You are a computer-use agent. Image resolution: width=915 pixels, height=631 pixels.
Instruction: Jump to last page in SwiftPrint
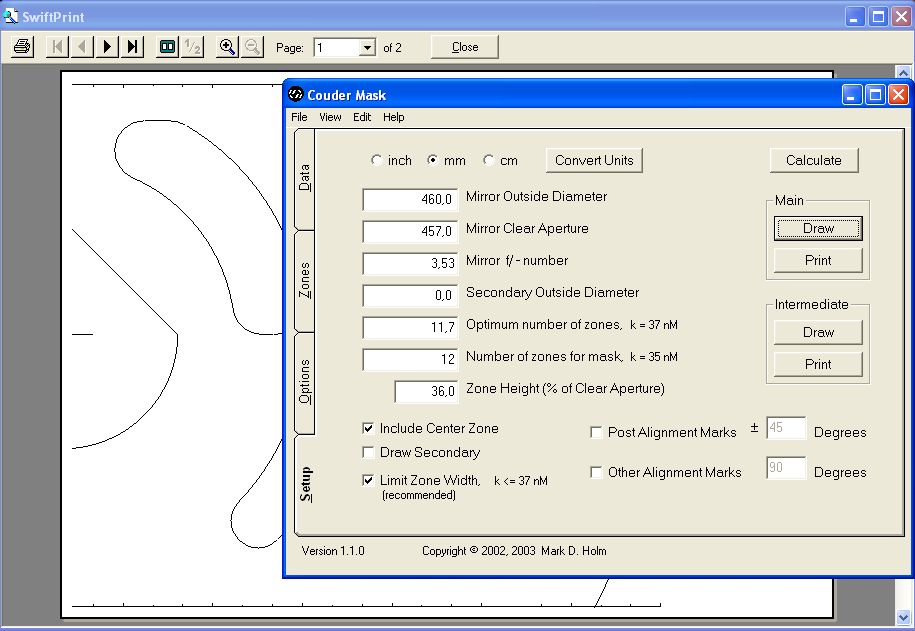[132, 47]
